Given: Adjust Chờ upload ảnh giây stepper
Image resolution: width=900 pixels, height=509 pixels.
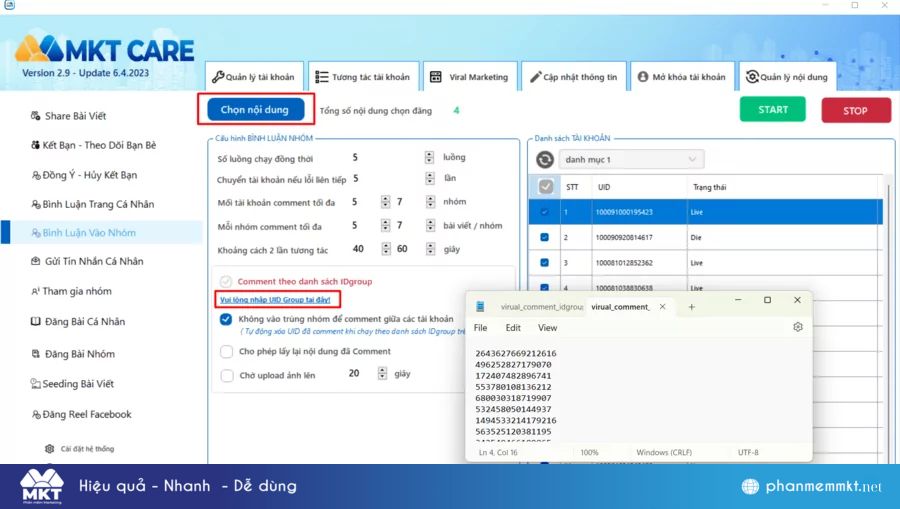Looking at the screenshot, I should point(382,374).
